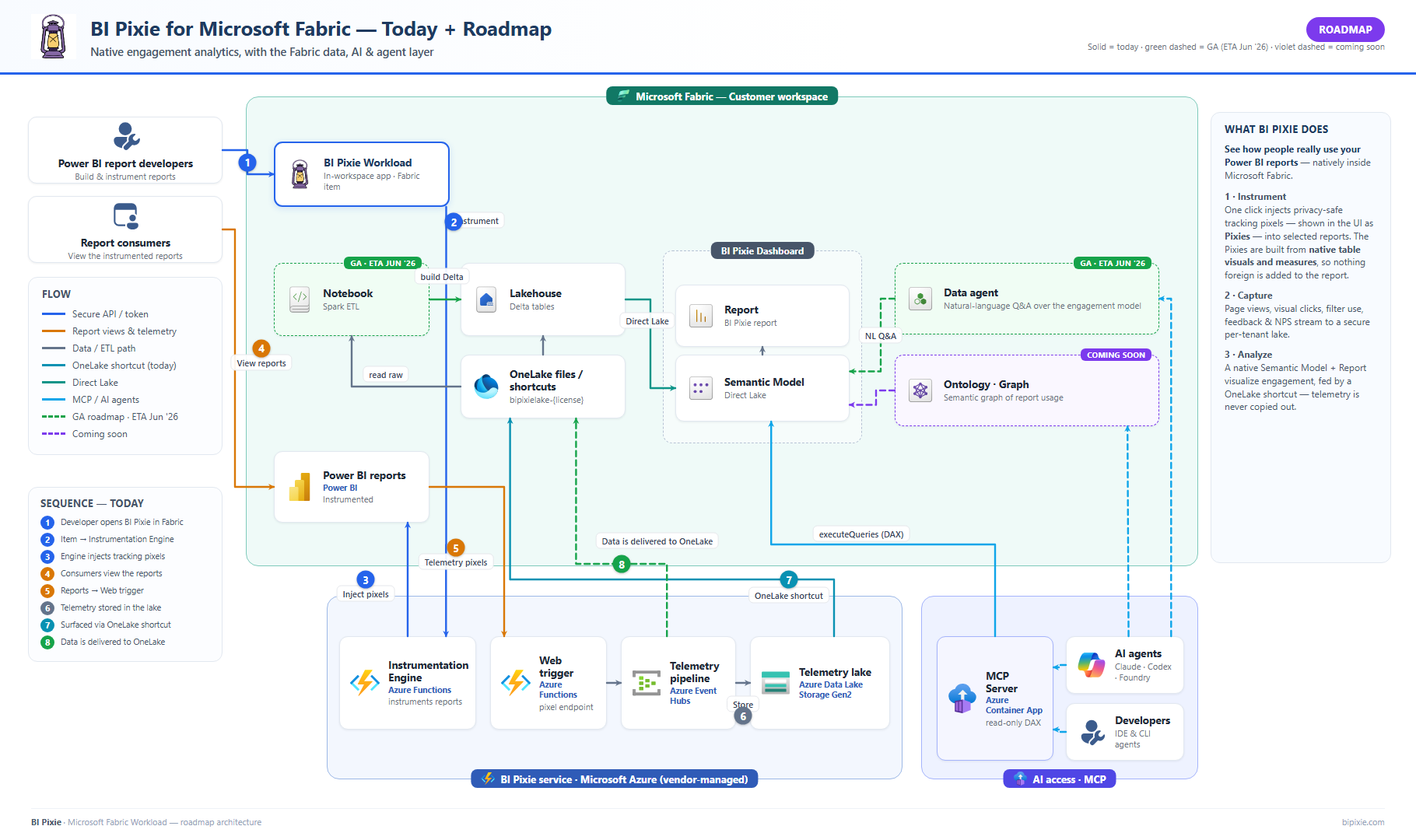Click the 'build Delta' connector label

[x=442, y=277]
